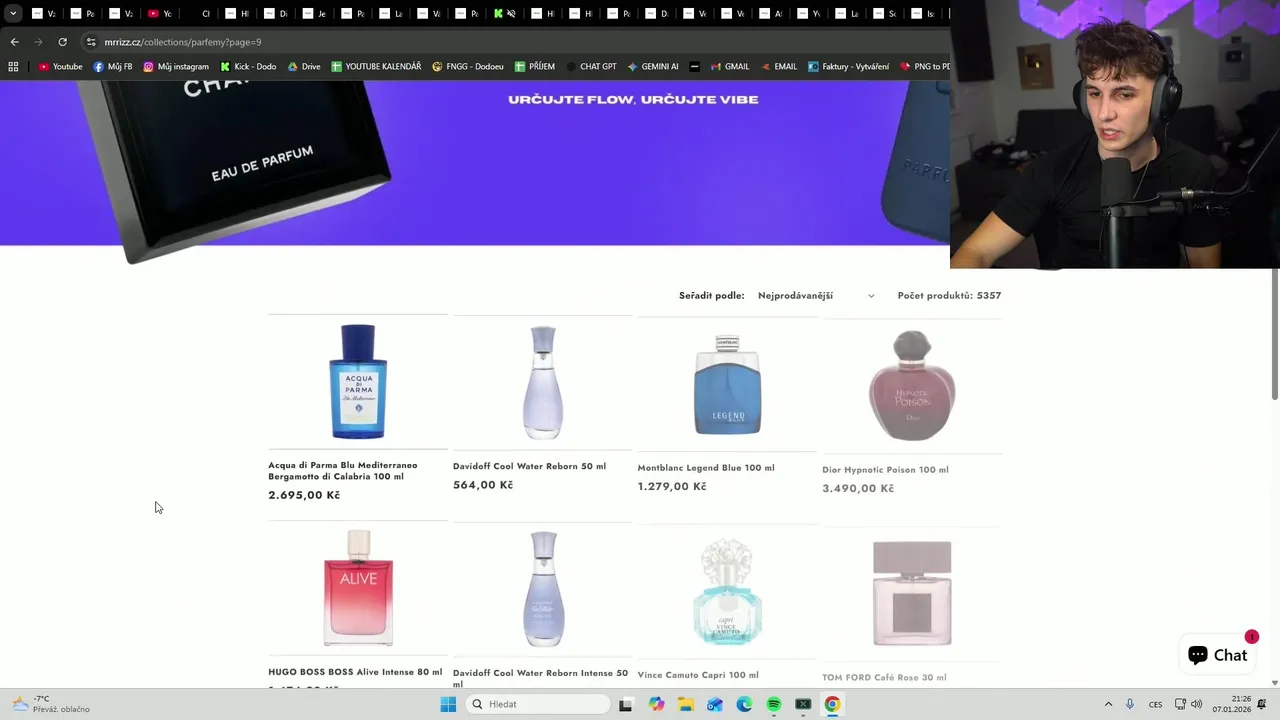
Task: Open the microphone tray icon
Action: pos(1130,704)
